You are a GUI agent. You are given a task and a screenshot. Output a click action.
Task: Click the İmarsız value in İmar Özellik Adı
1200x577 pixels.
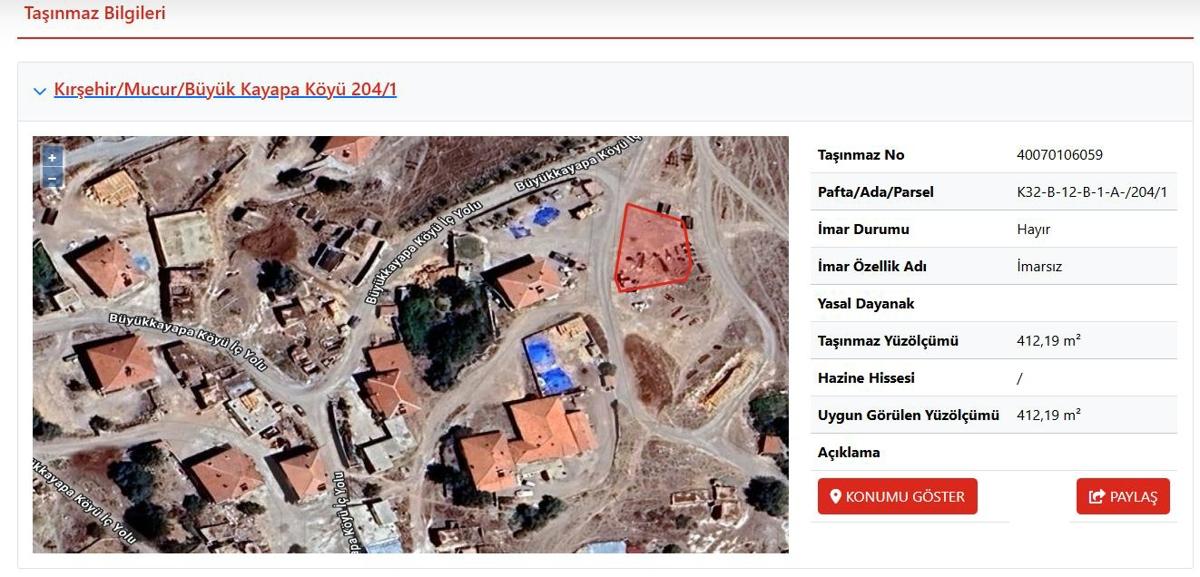point(1037,266)
